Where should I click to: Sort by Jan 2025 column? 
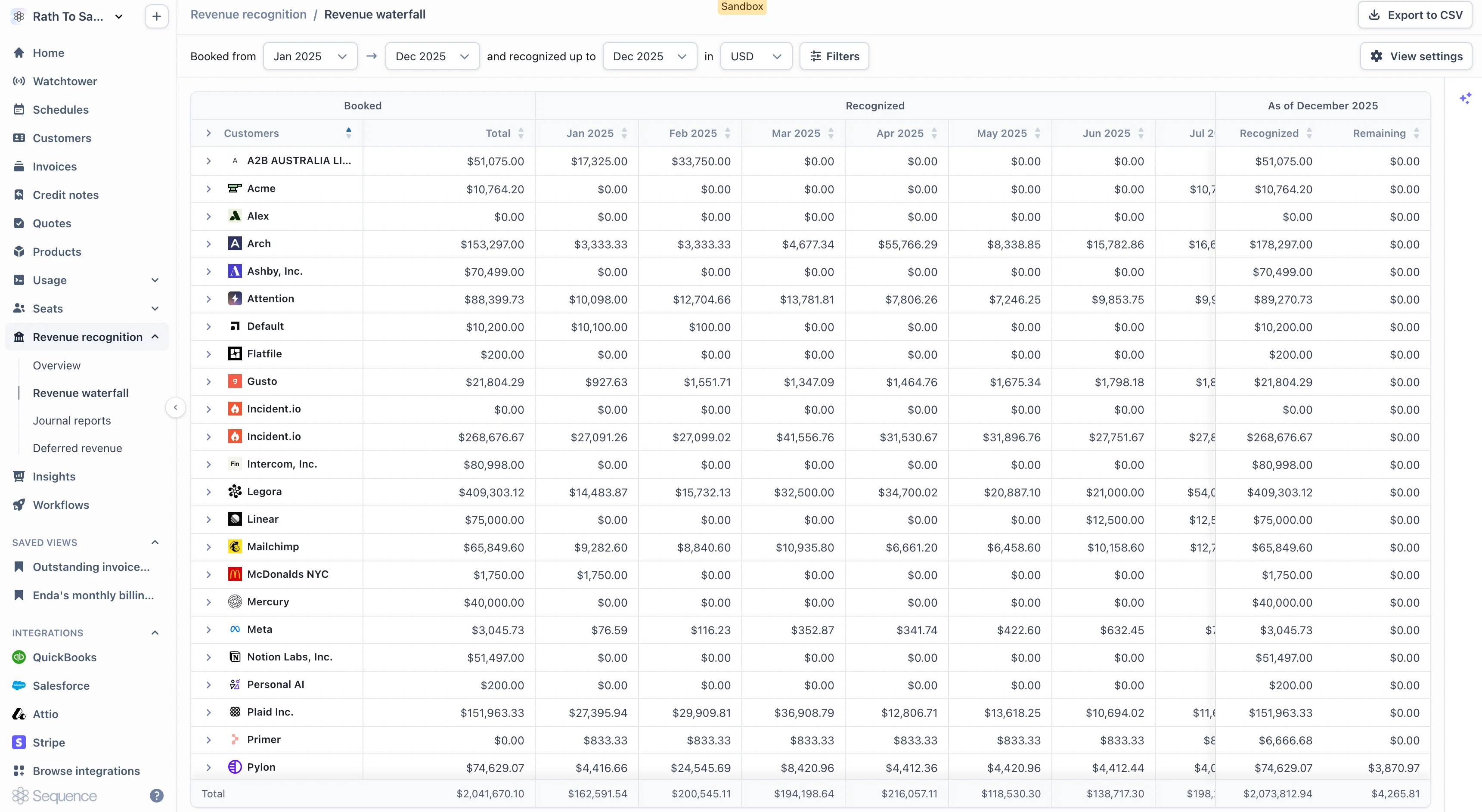point(624,133)
